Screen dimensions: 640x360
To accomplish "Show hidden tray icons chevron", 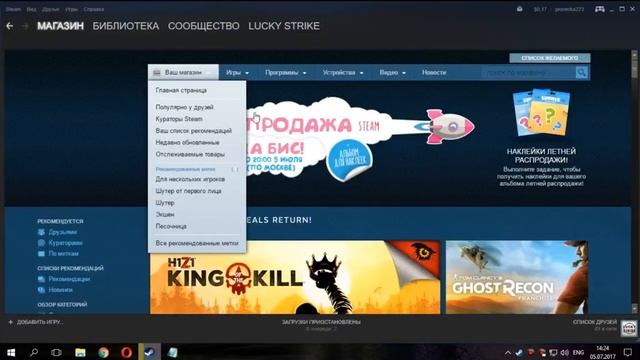I will (507, 352).
